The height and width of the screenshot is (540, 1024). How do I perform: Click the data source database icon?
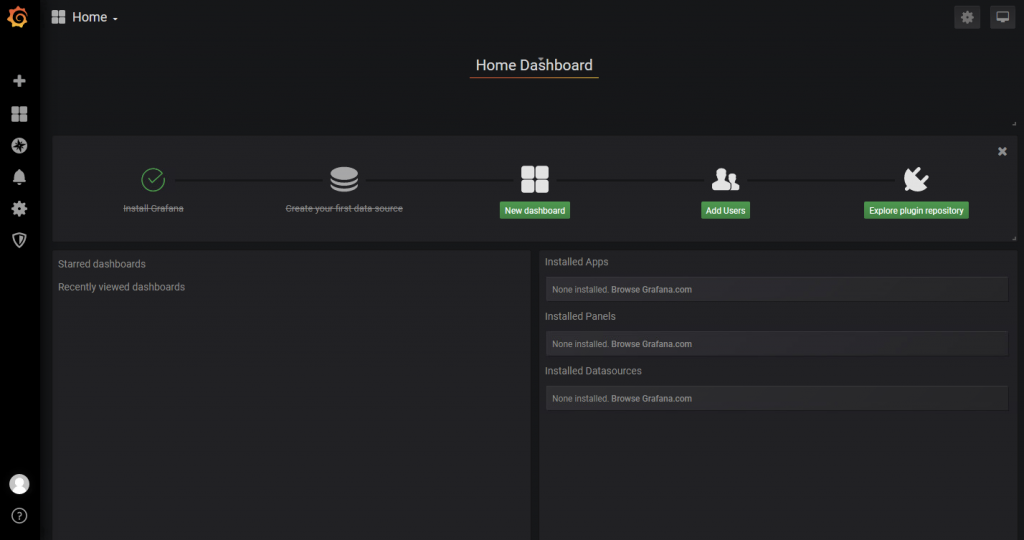344,180
